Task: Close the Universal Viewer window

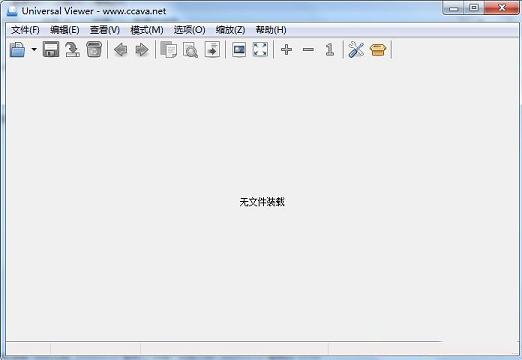Action: click(502, 8)
